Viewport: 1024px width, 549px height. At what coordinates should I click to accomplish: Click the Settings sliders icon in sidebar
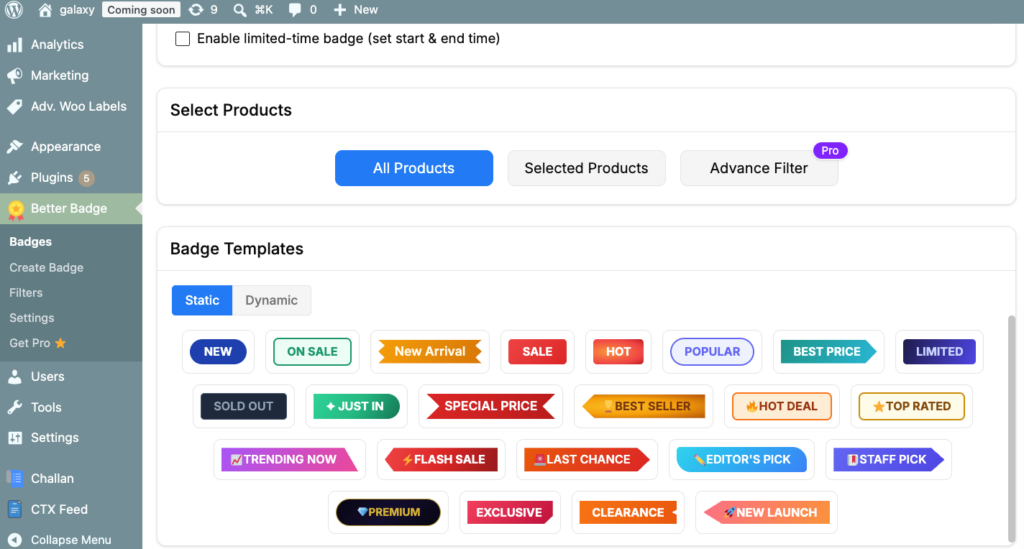[x=15, y=438]
